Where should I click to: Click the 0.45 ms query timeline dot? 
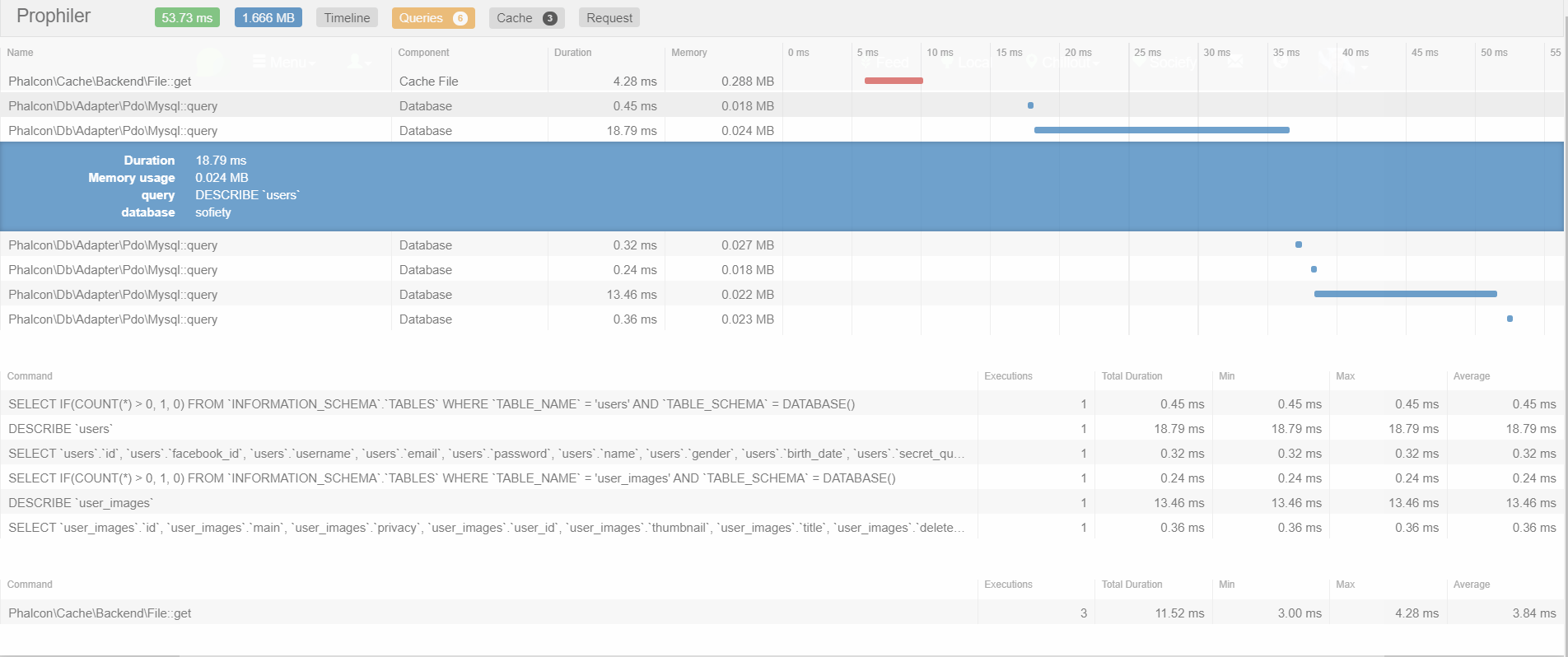coord(1030,105)
